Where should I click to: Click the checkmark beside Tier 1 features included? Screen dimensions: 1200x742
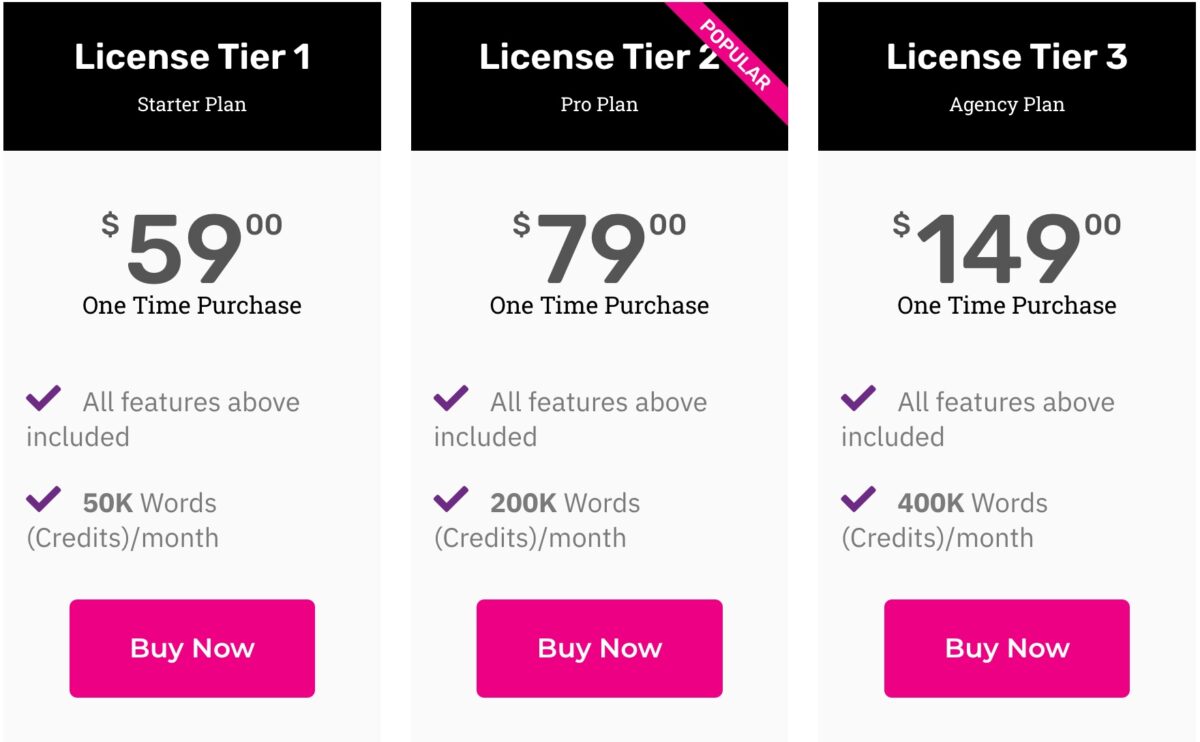(x=44, y=399)
